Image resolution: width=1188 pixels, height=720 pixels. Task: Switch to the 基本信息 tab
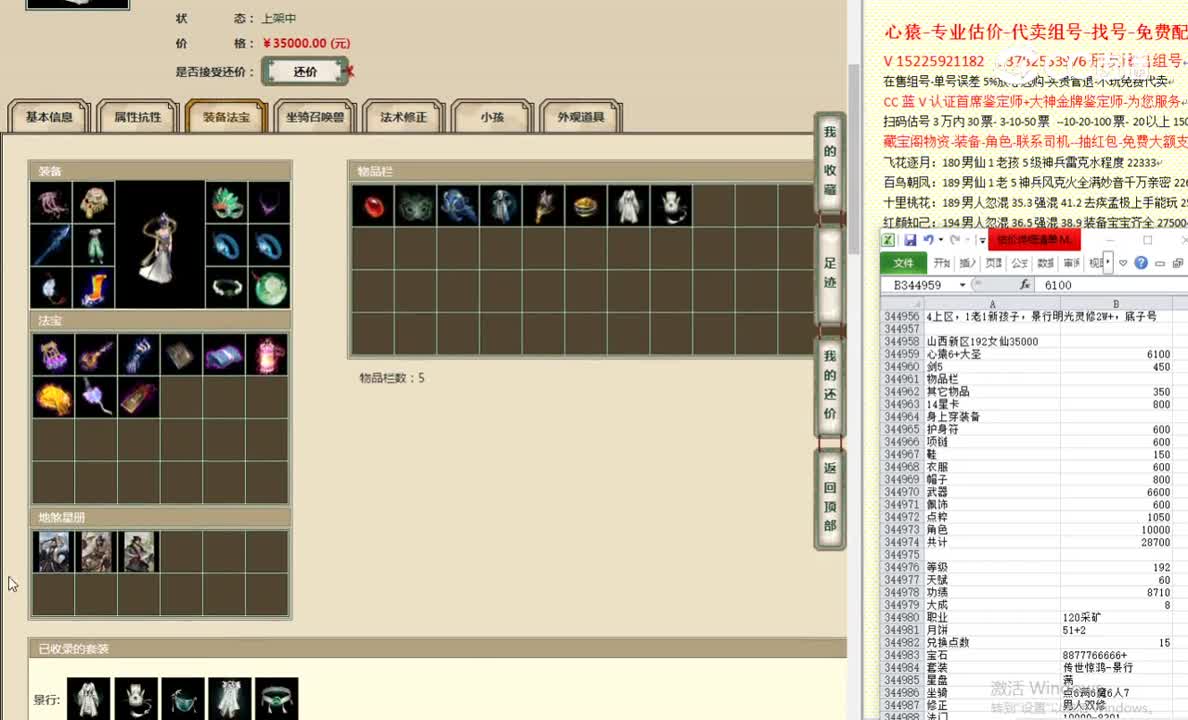click(x=48, y=116)
